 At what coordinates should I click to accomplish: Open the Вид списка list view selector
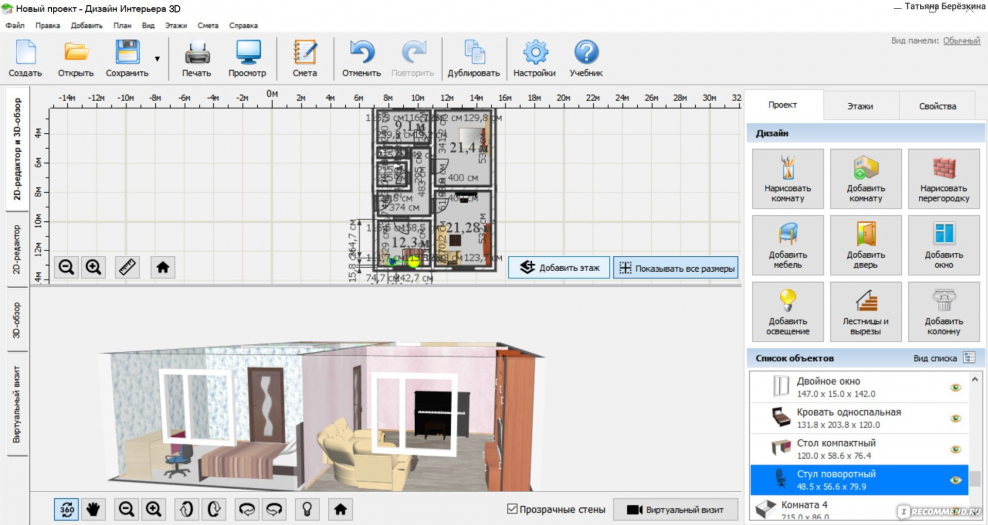point(968,358)
